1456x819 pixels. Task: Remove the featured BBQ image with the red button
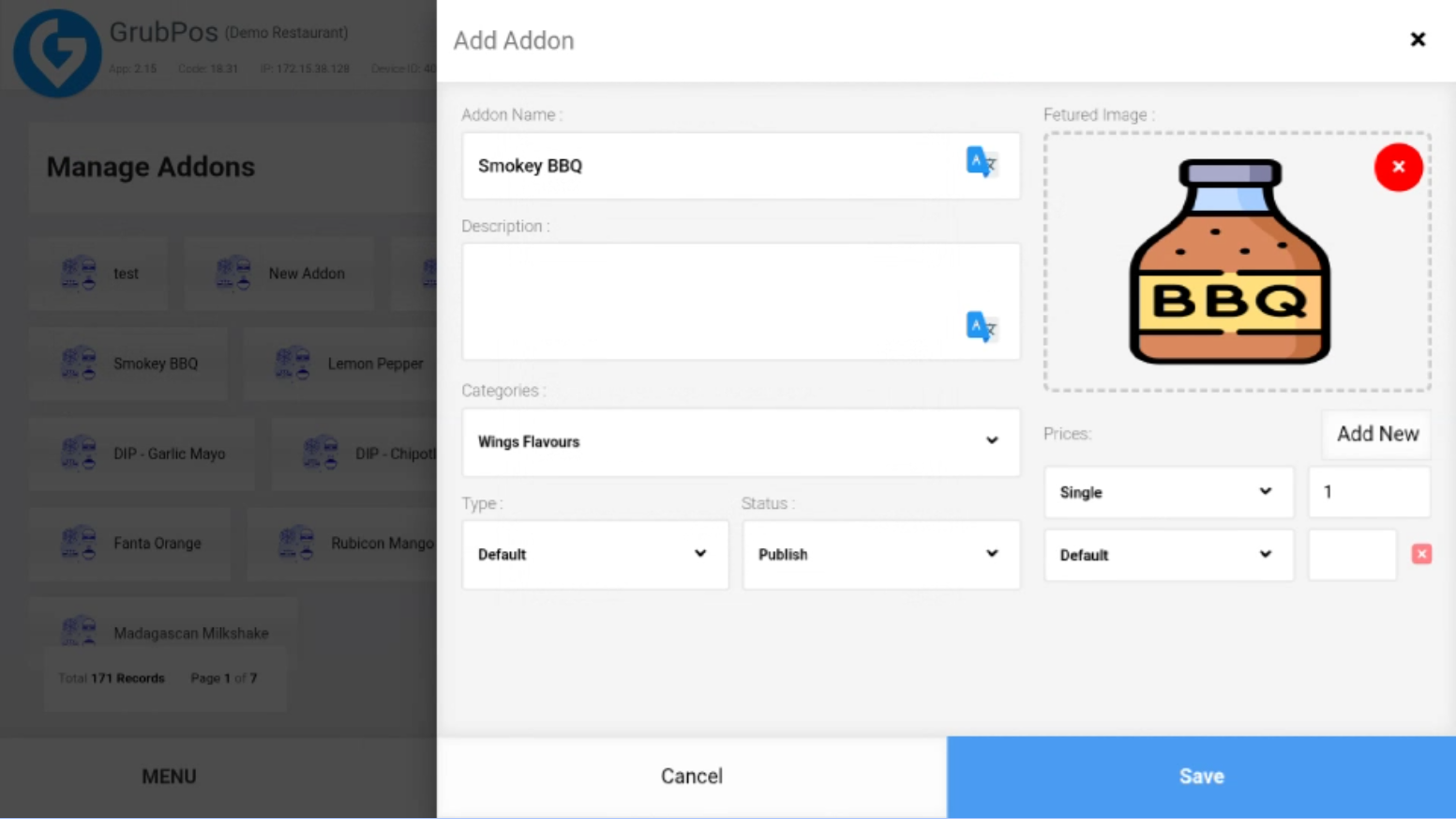pyautogui.click(x=1398, y=168)
